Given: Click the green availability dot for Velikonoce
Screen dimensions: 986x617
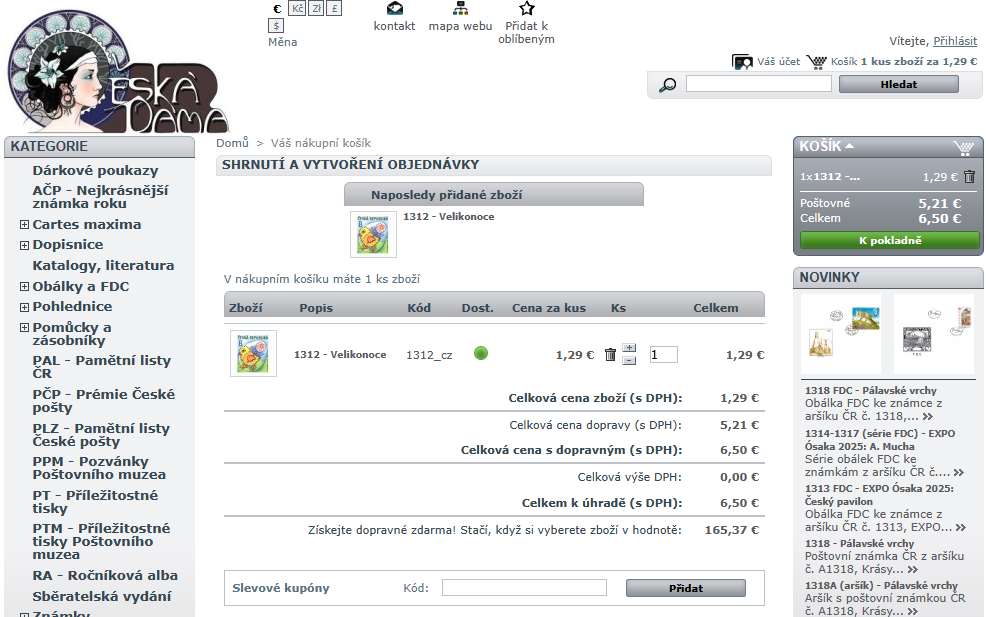Looking at the screenshot, I should [481, 353].
